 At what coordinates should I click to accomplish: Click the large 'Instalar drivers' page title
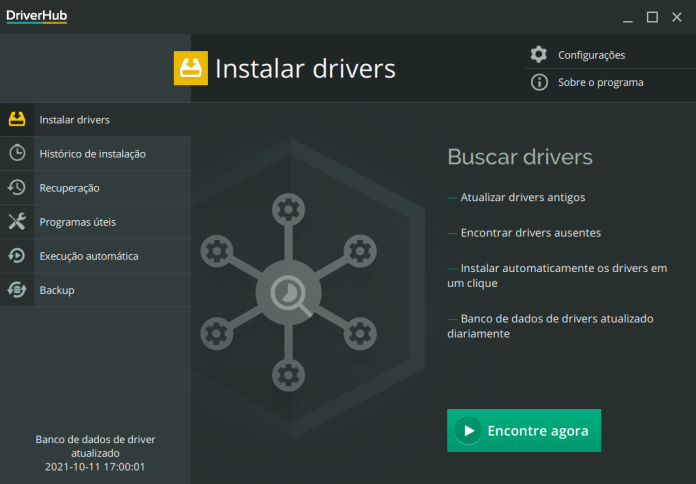(305, 69)
